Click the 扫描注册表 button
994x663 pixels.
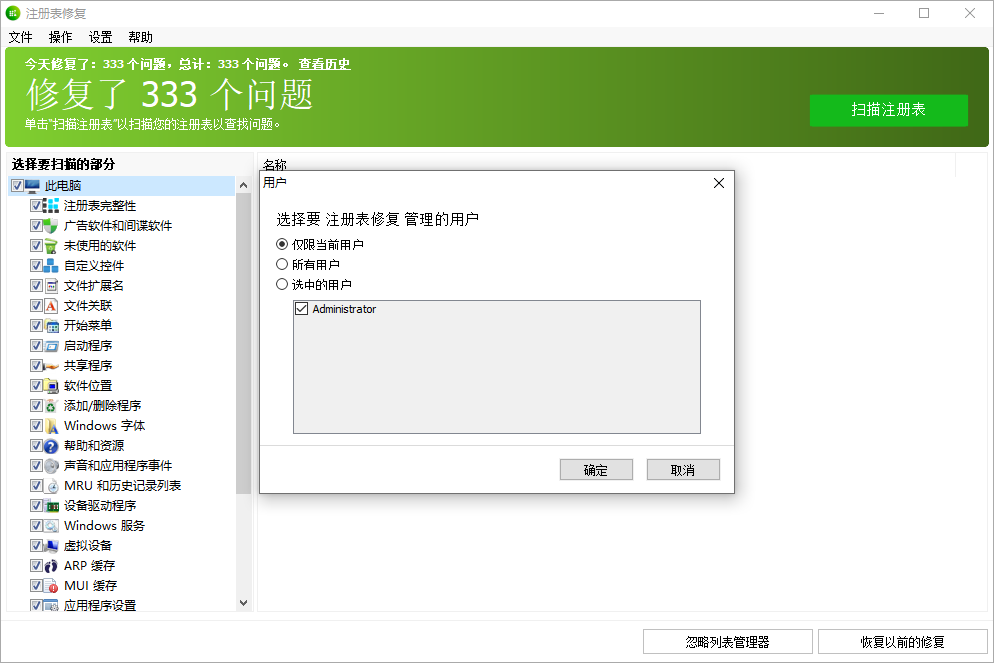(x=888, y=110)
